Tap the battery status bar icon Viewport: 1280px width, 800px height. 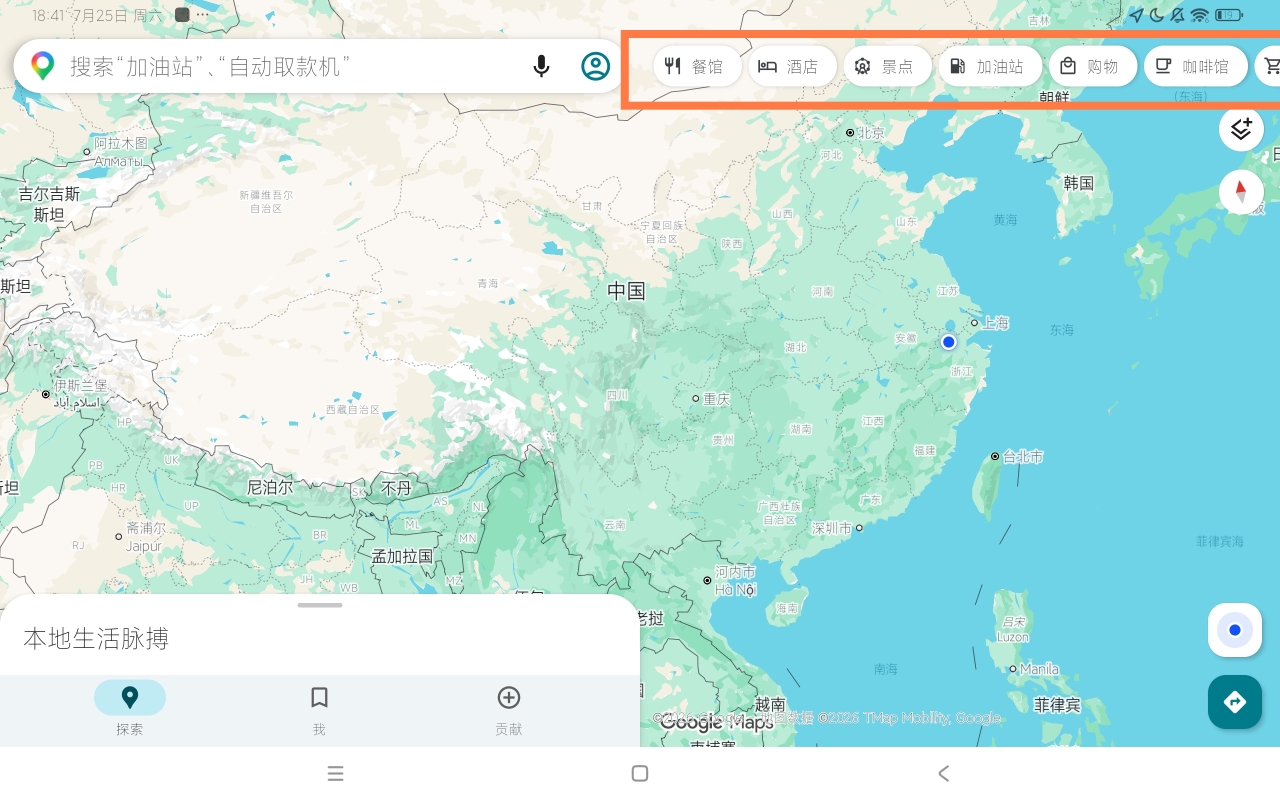(1229, 15)
